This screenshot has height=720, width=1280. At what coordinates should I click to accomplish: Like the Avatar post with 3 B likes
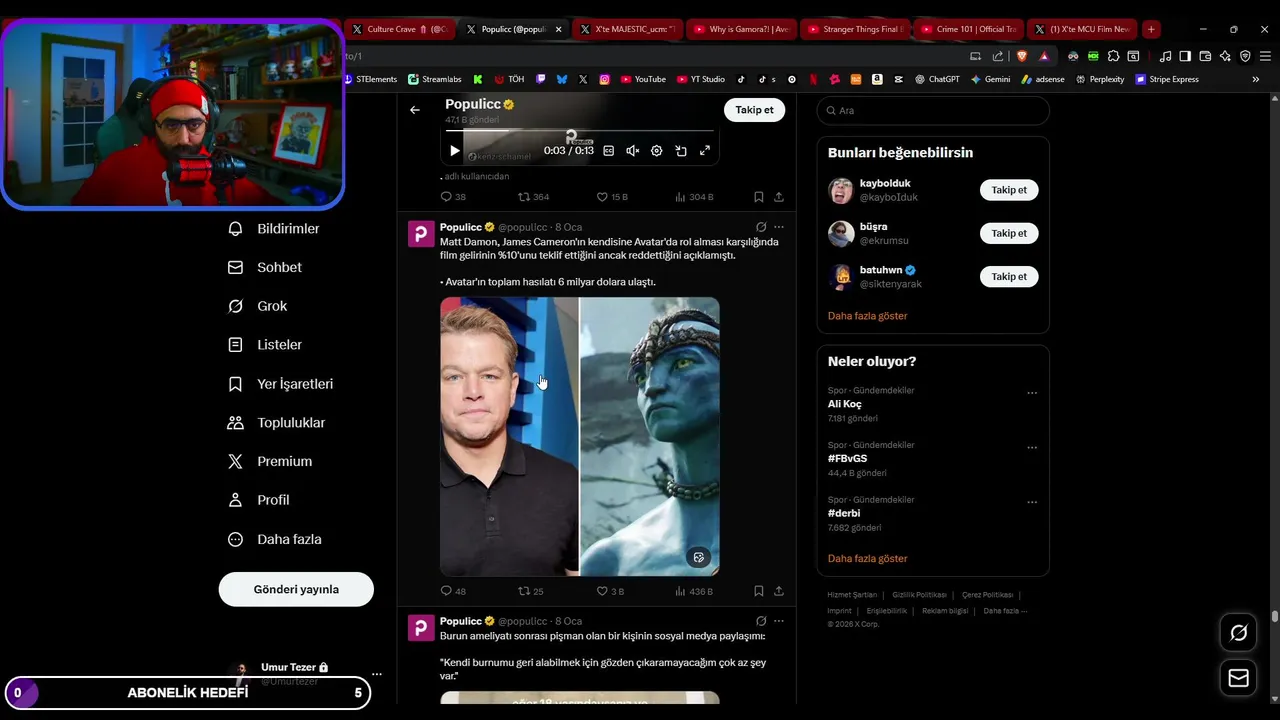(610, 591)
